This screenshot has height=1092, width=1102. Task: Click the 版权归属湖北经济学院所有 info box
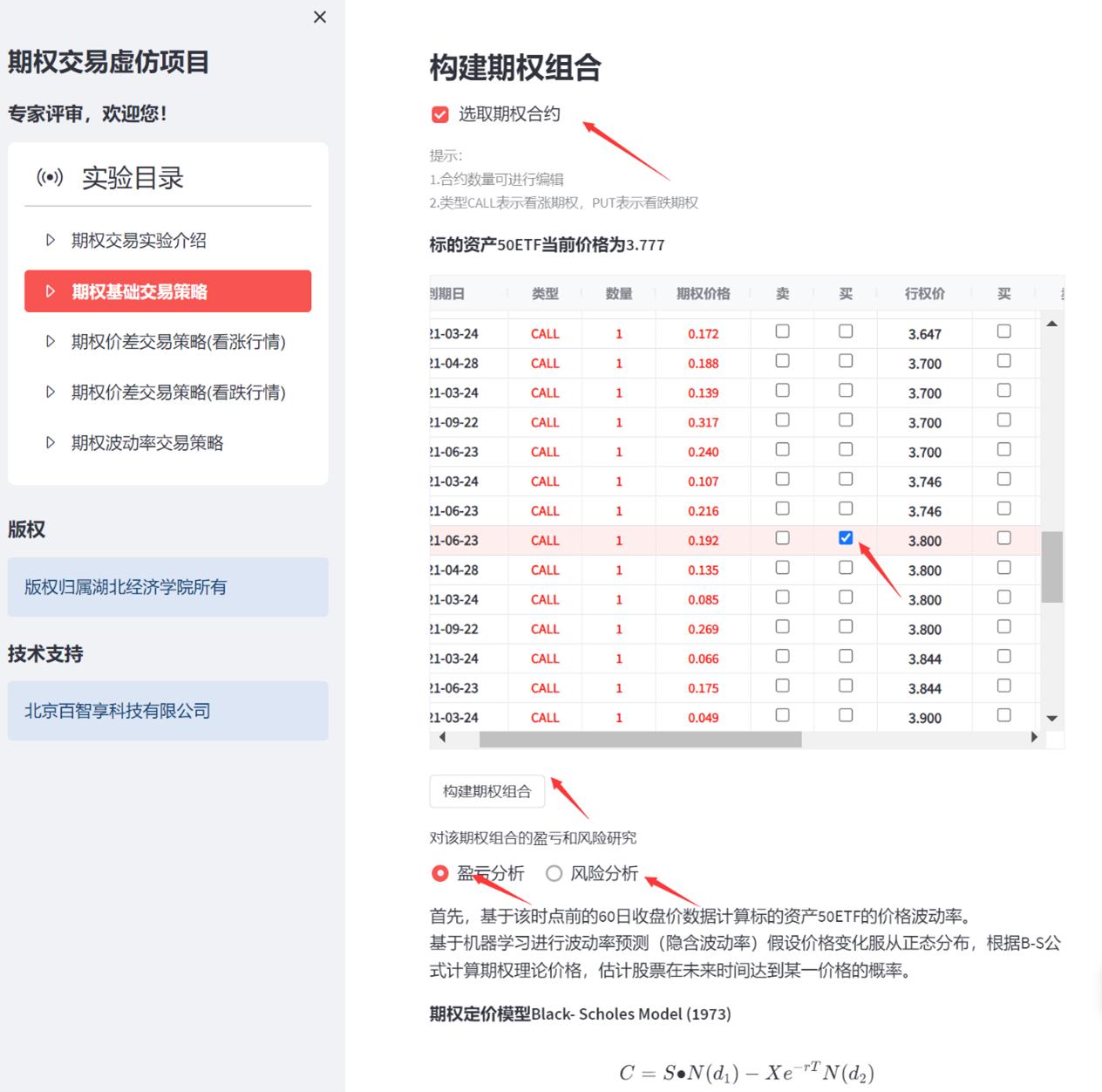pyautogui.click(x=168, y=587)
